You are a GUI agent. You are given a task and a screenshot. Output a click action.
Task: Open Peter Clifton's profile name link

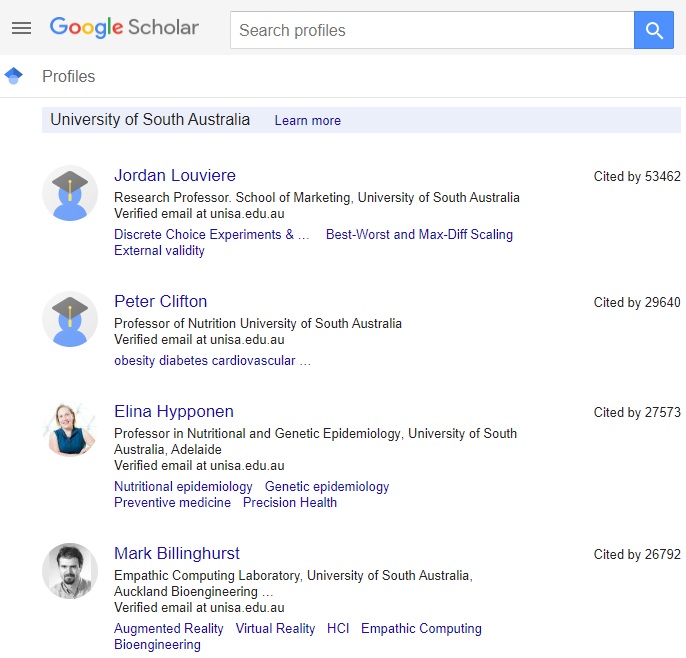pos(161,301)
